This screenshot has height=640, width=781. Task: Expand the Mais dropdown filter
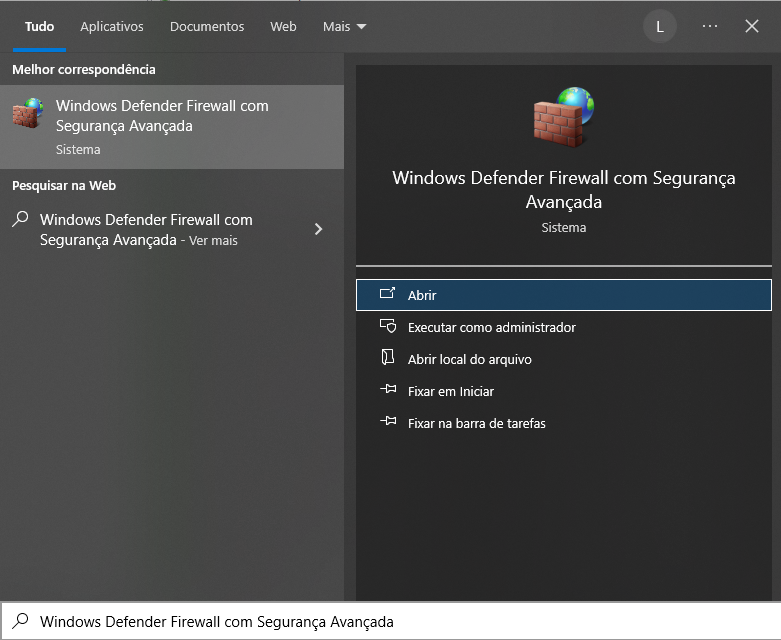[344, 27]
